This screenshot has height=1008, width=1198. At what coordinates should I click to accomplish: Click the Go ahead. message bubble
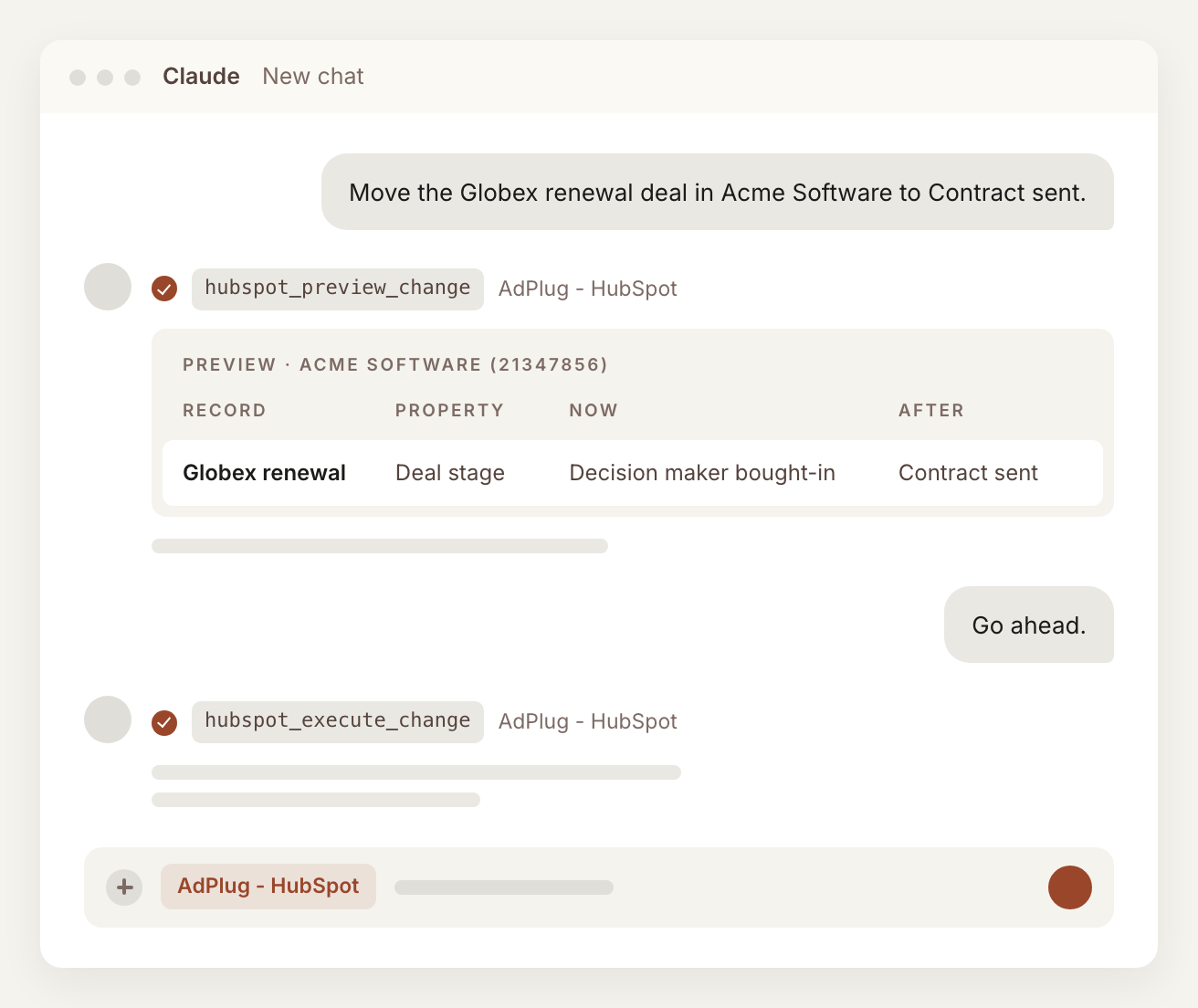tap(1029, 625)
